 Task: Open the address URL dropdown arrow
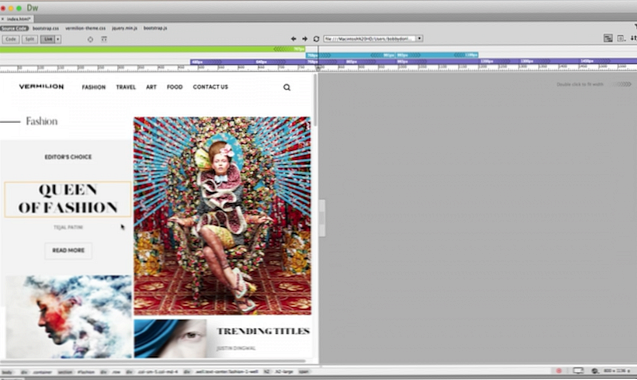click(419, 38)
